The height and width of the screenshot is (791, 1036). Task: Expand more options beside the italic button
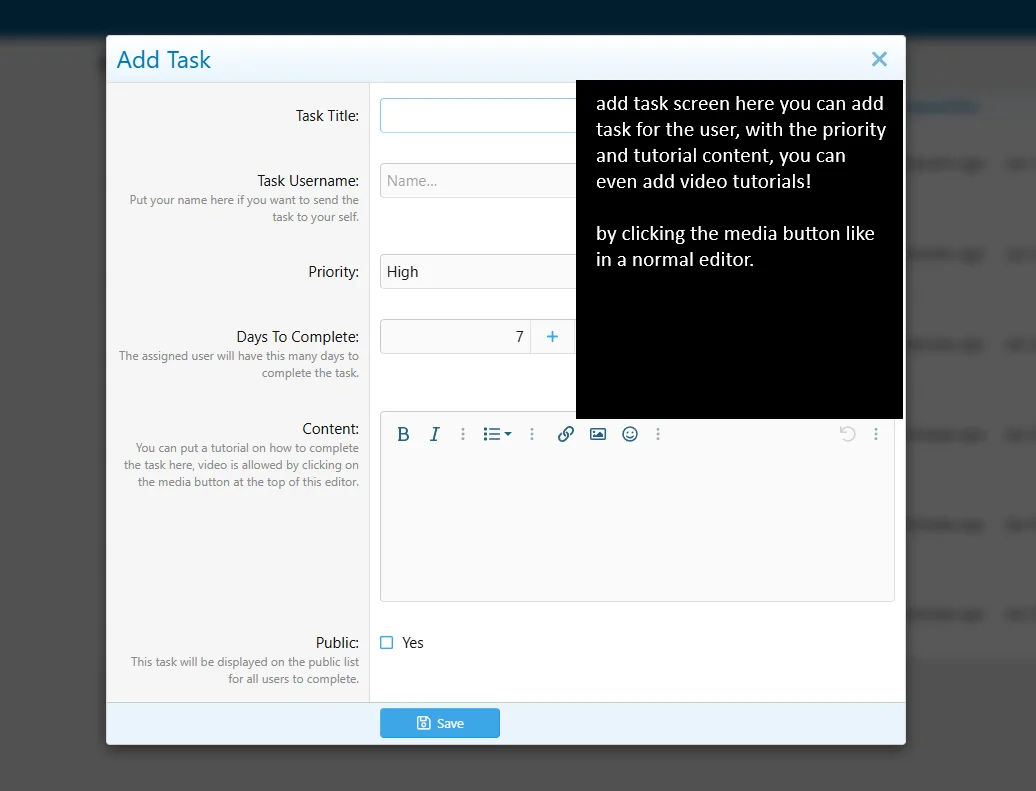463,434
